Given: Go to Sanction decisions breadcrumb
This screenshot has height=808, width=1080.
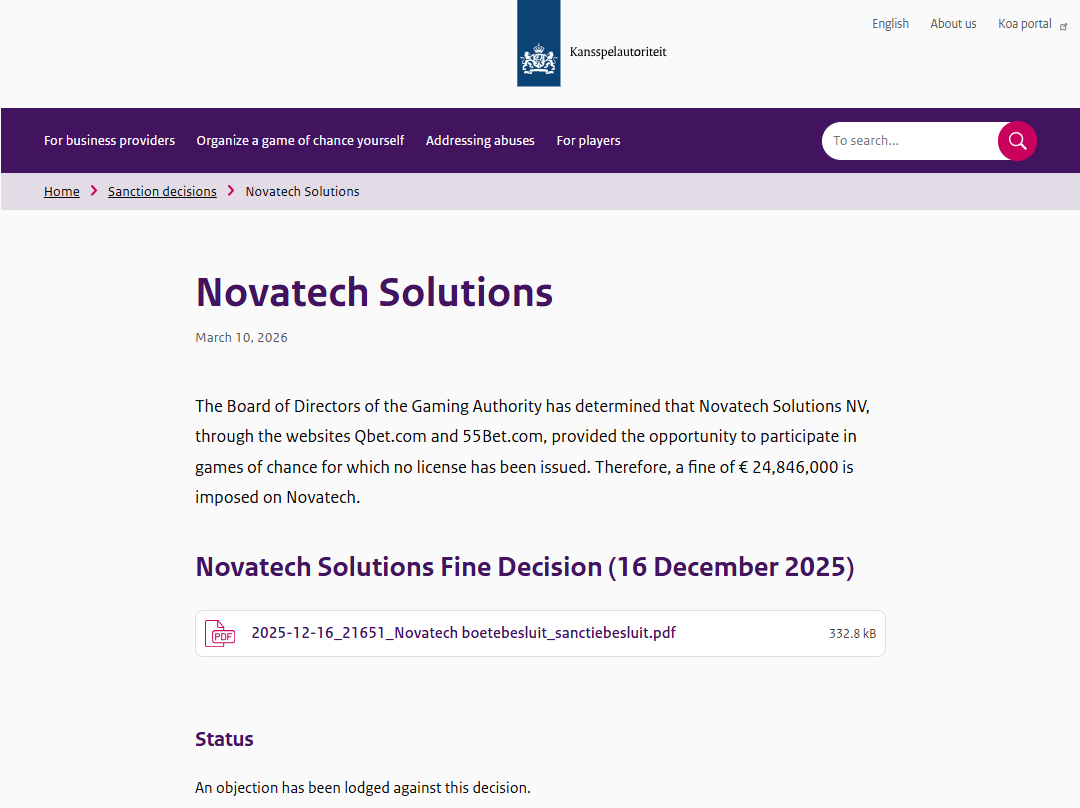Looking at the screenshot, I should 162,191.
